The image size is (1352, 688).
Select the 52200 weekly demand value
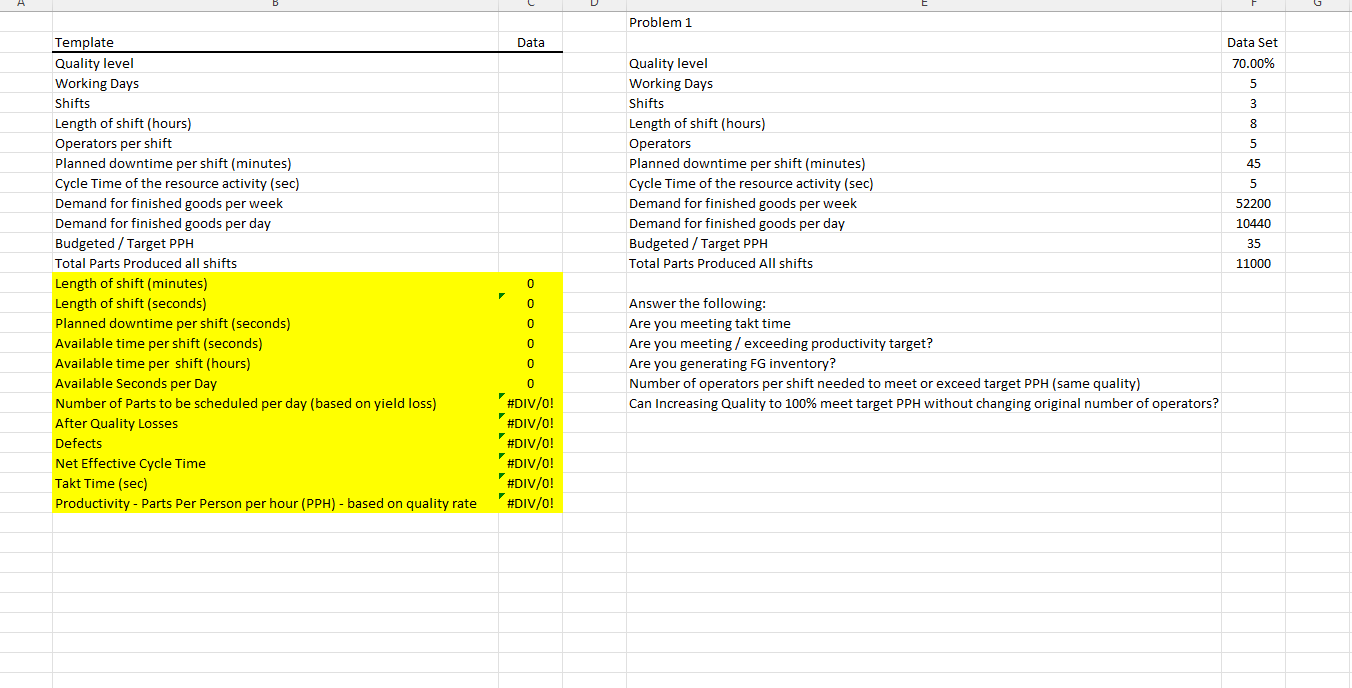click(1251, 203)
